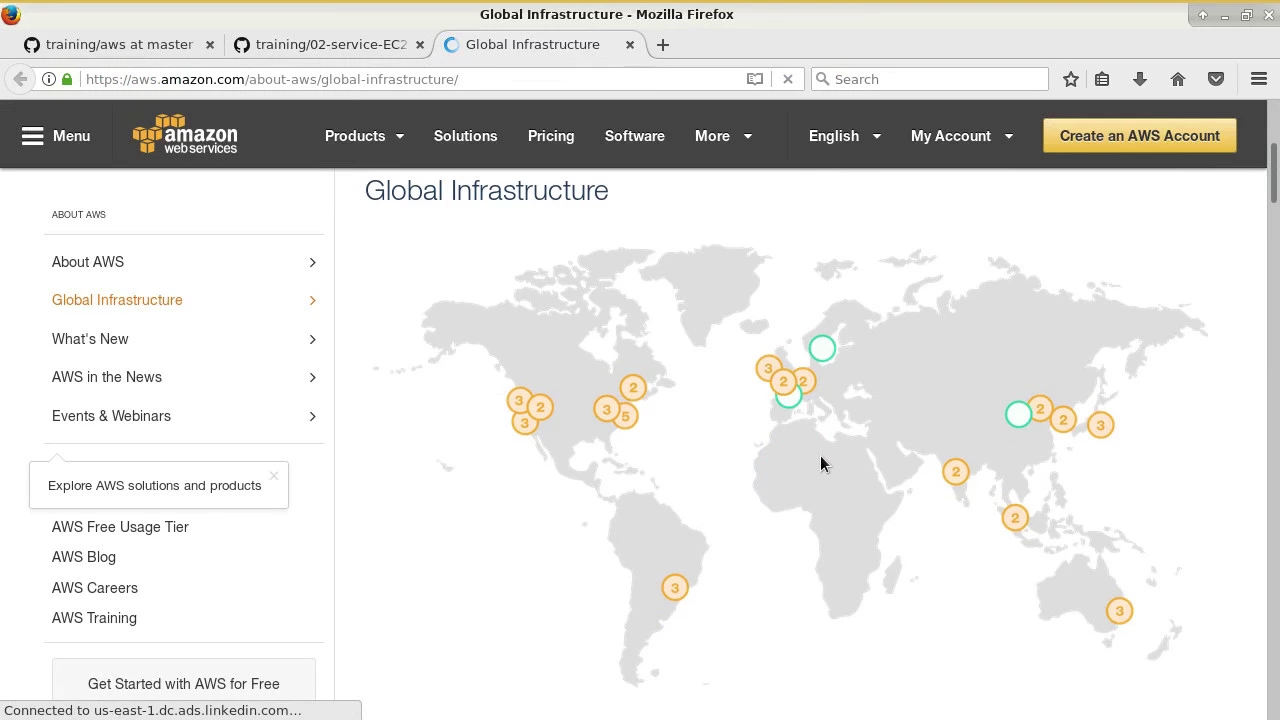1280x720 pixels.
Task: Open the Pocket shield icon
Action: tap(1216, 79)
